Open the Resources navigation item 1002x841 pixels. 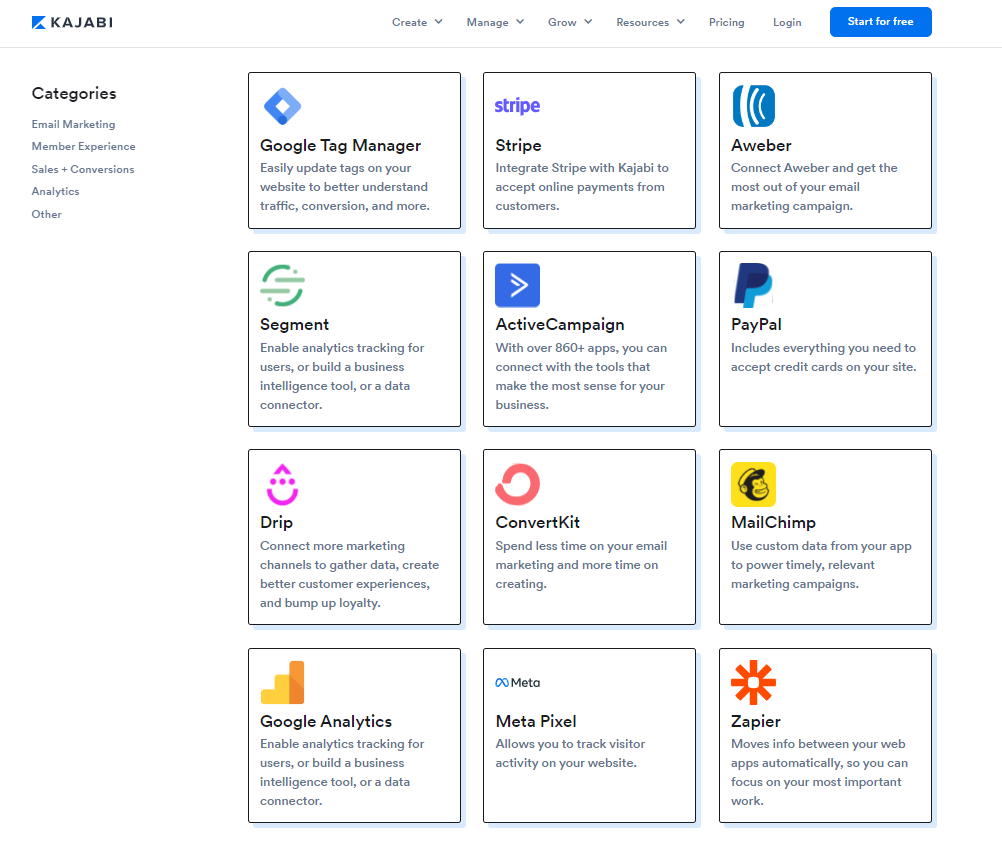(x=643, y=22)
